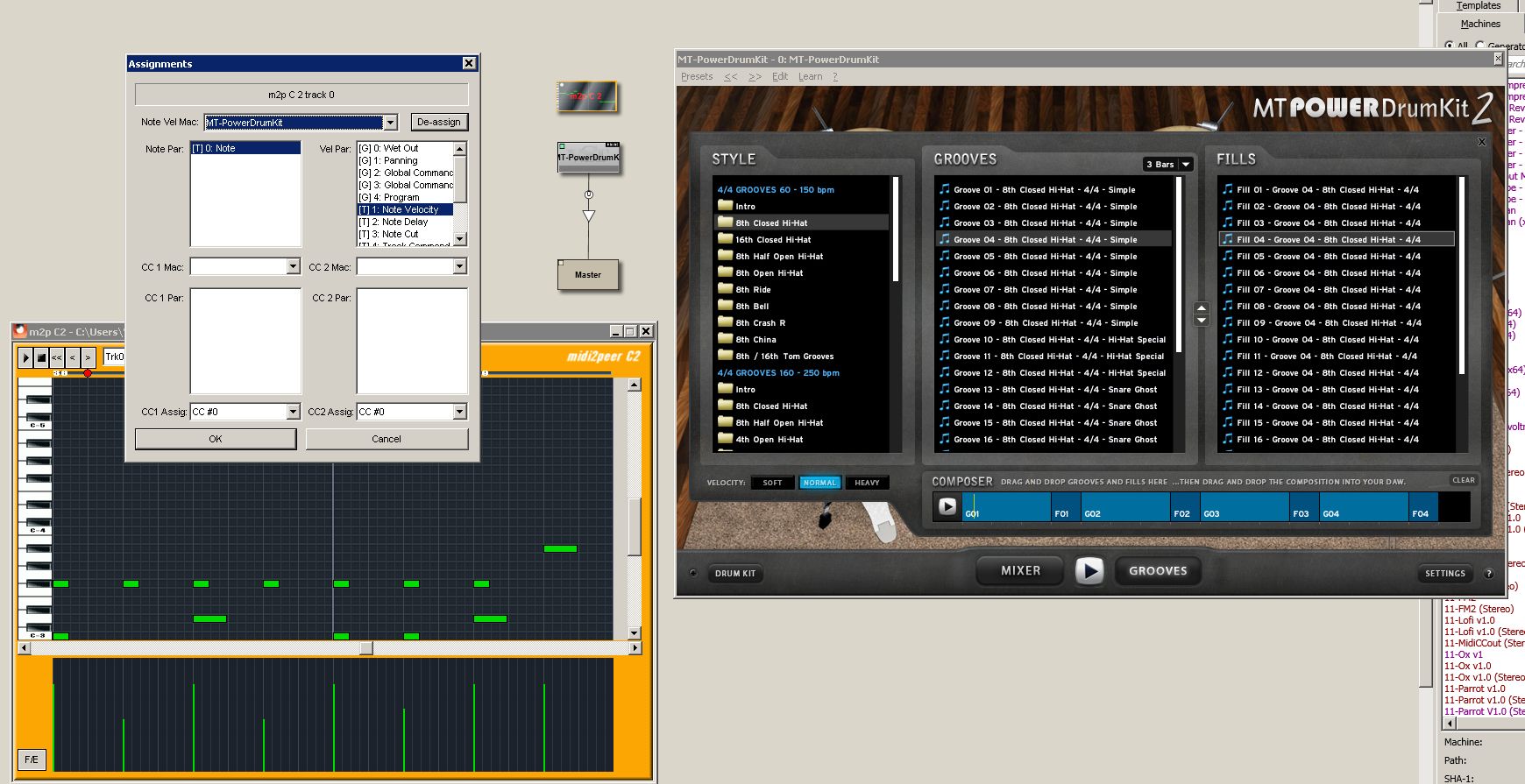This screenshot has width=1525, height=784.
Task: Select Groove 13 Snare Ghost
Action: tap(1053, 389)
